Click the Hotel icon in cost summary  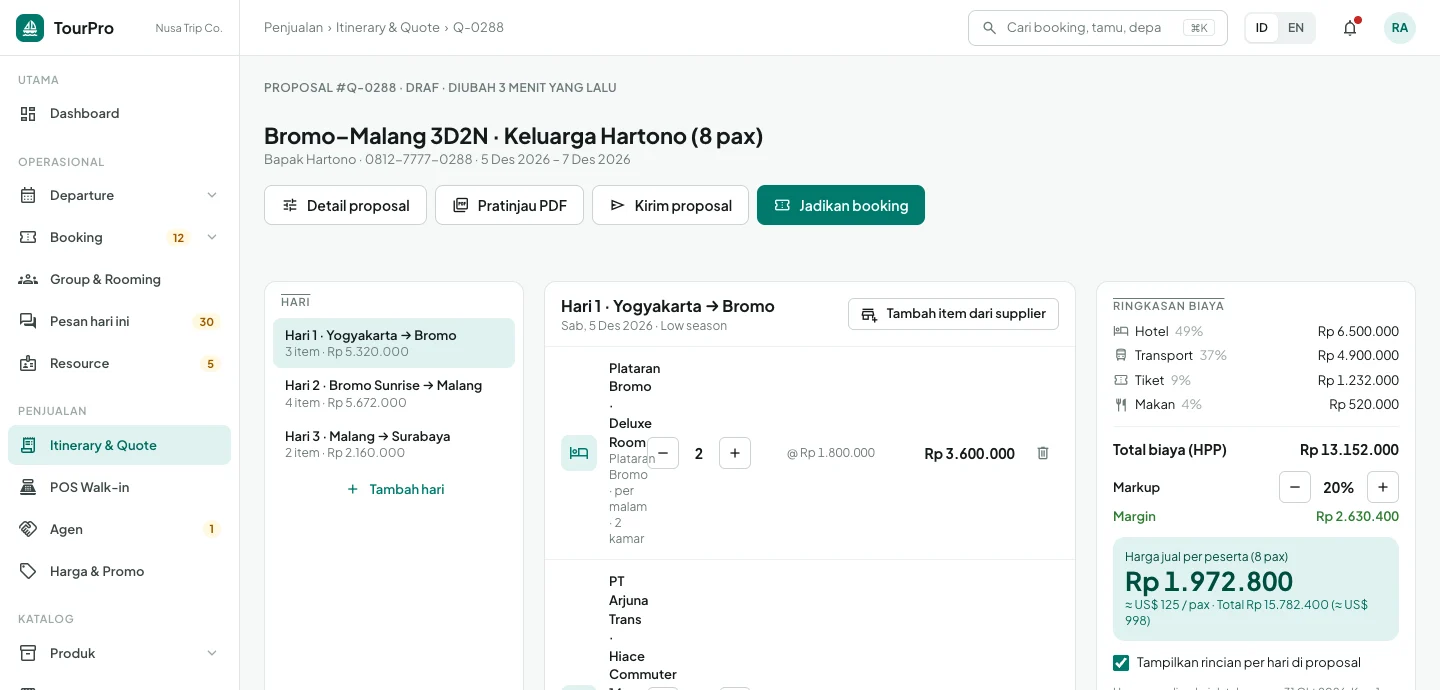click(x=1121, y=331)
